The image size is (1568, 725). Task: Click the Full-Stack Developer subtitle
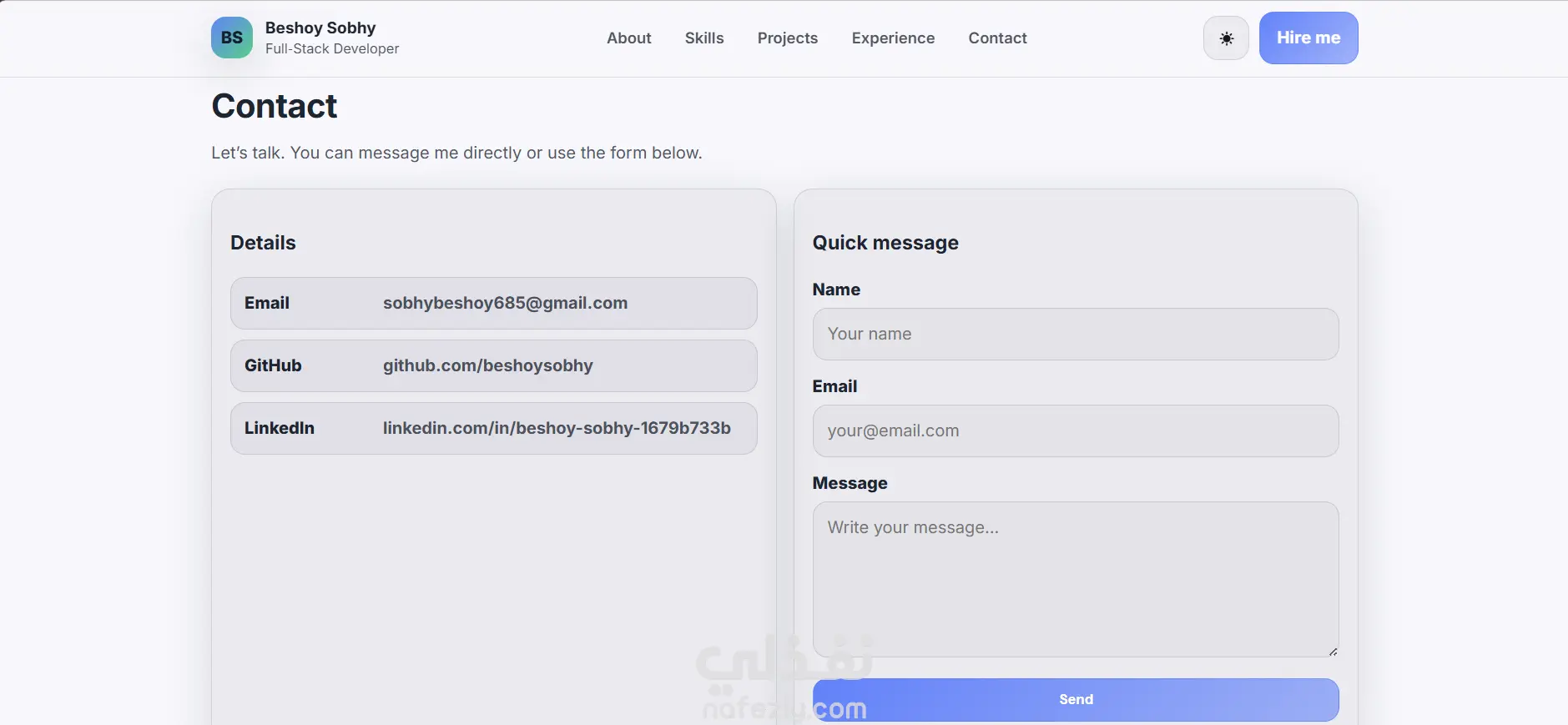[332, 48]
